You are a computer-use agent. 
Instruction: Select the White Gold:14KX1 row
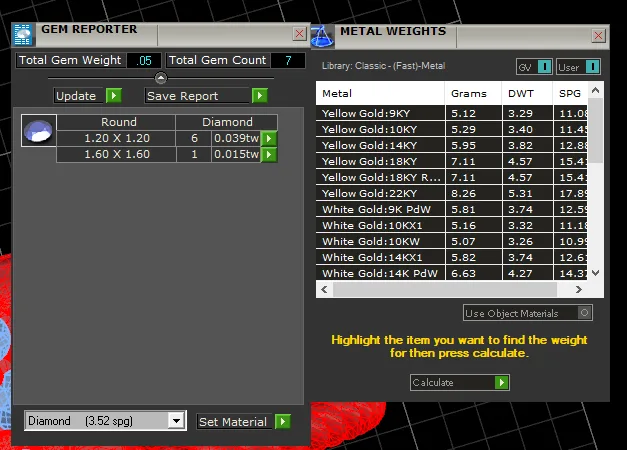pos(451,257)
